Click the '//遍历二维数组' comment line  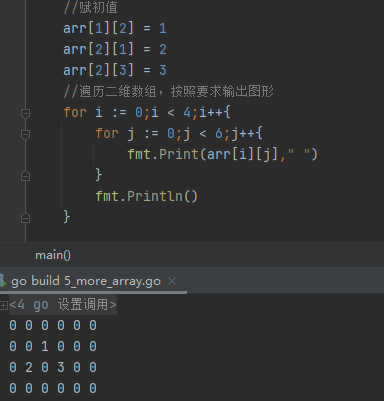point(169,91)
